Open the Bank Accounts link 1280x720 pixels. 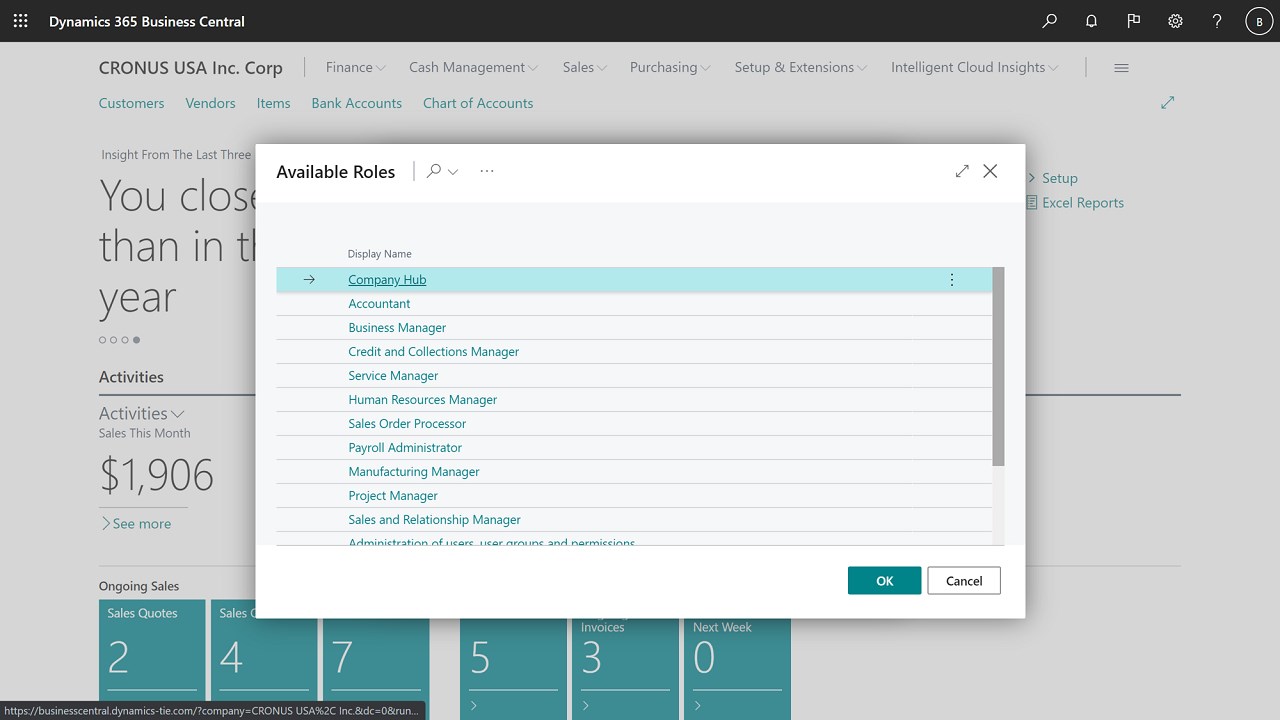(x=356, y=103)
